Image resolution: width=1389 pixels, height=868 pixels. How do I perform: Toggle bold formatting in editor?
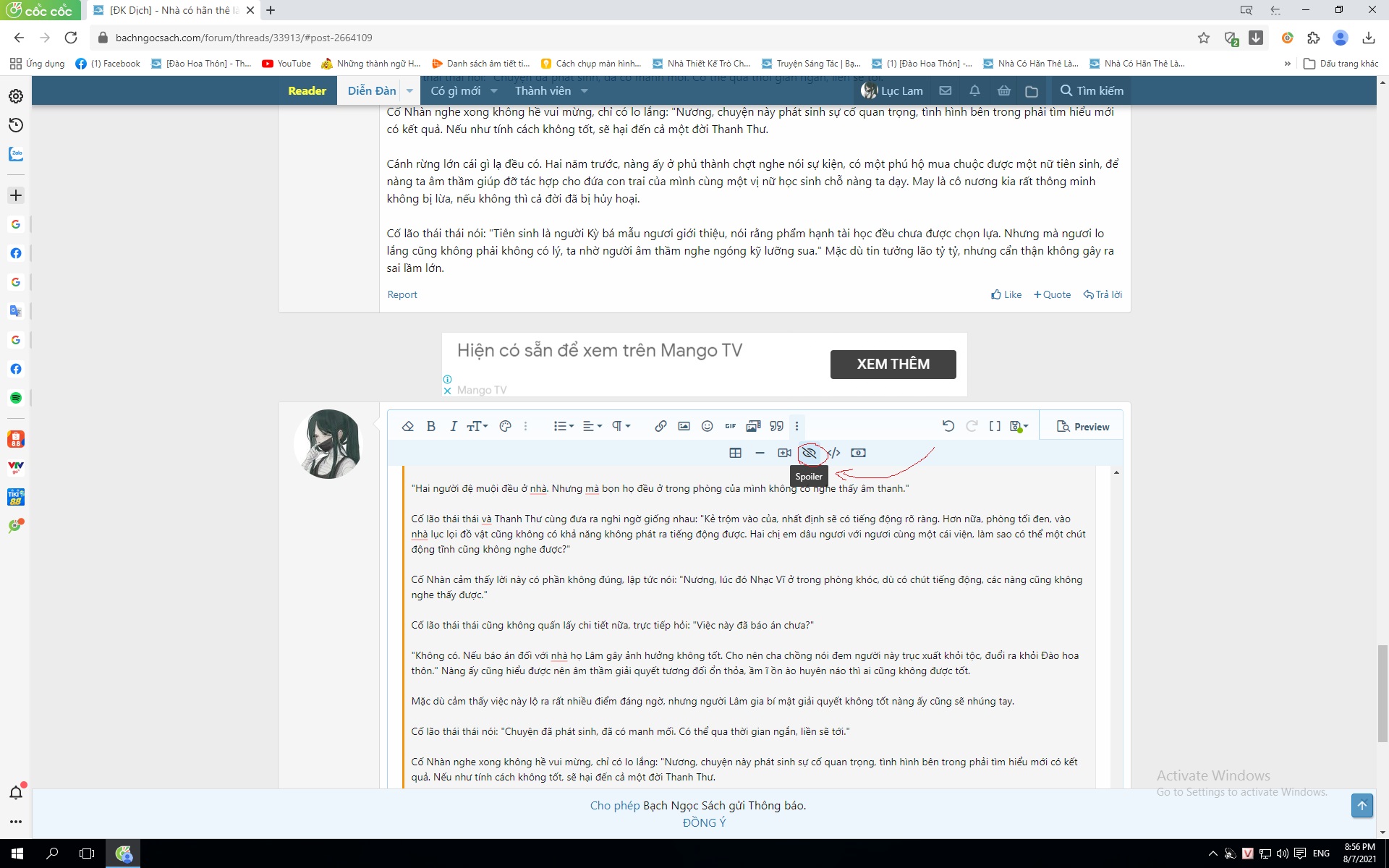(x=430, y=426)
